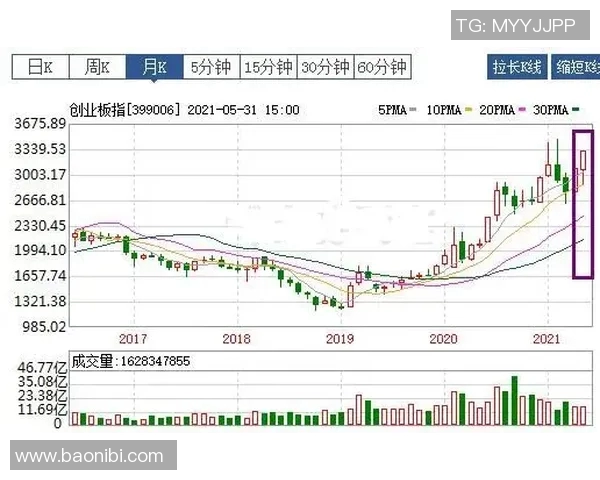600x480 pixels.
Task: Click the 3003.17 price axis label
Action: [x=40, y=175]
